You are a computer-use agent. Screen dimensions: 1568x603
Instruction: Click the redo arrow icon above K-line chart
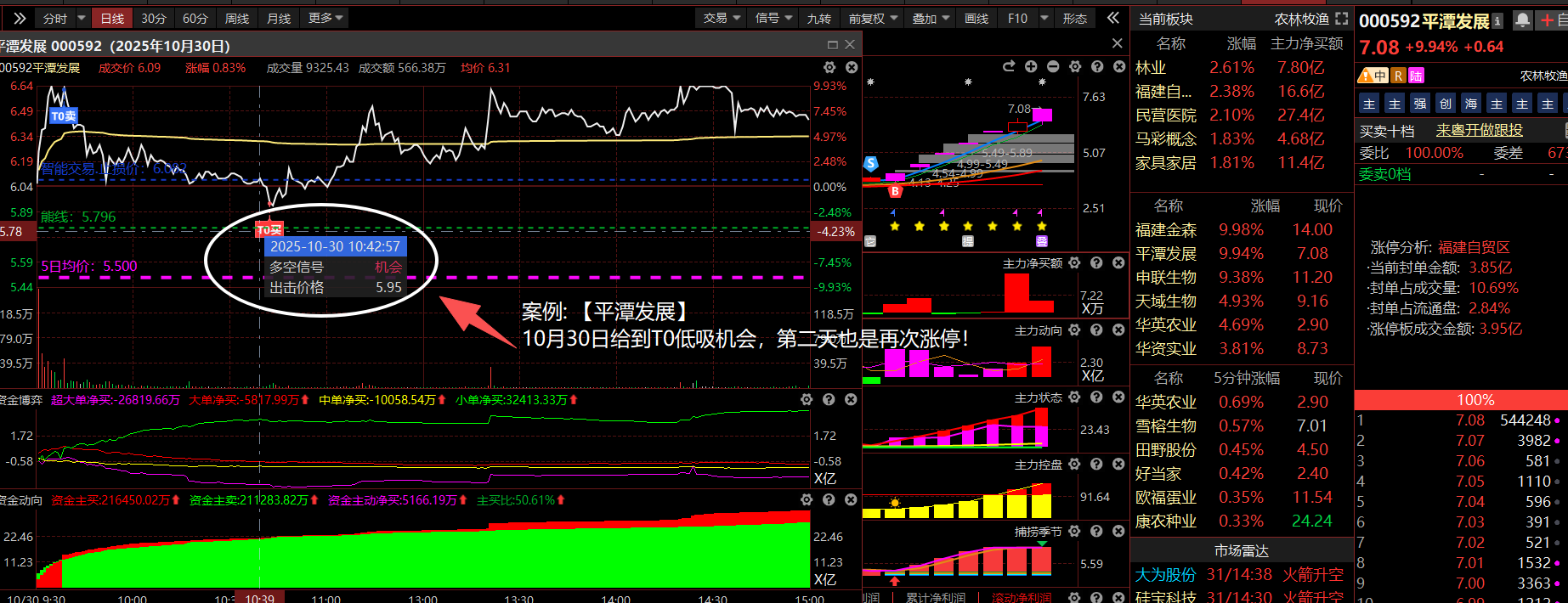1009,66
